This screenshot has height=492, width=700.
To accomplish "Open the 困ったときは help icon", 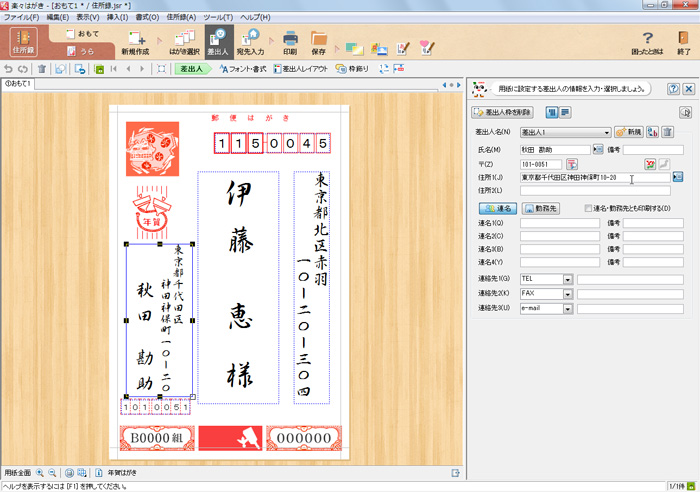I will tap(647, 41).
